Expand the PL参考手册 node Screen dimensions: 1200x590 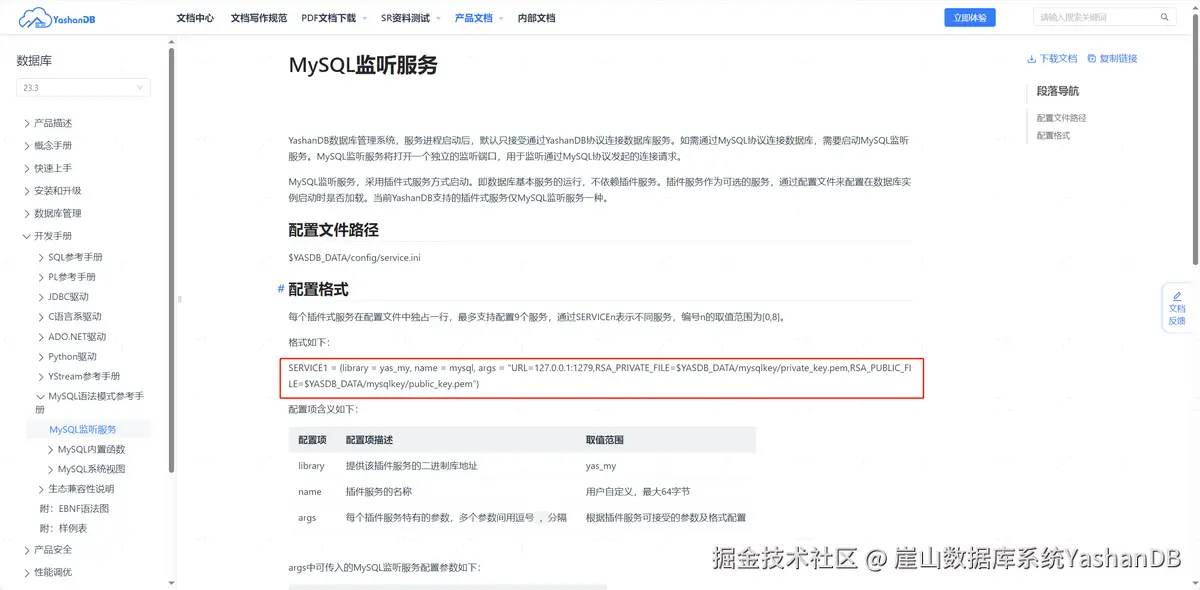click(41, 277)
